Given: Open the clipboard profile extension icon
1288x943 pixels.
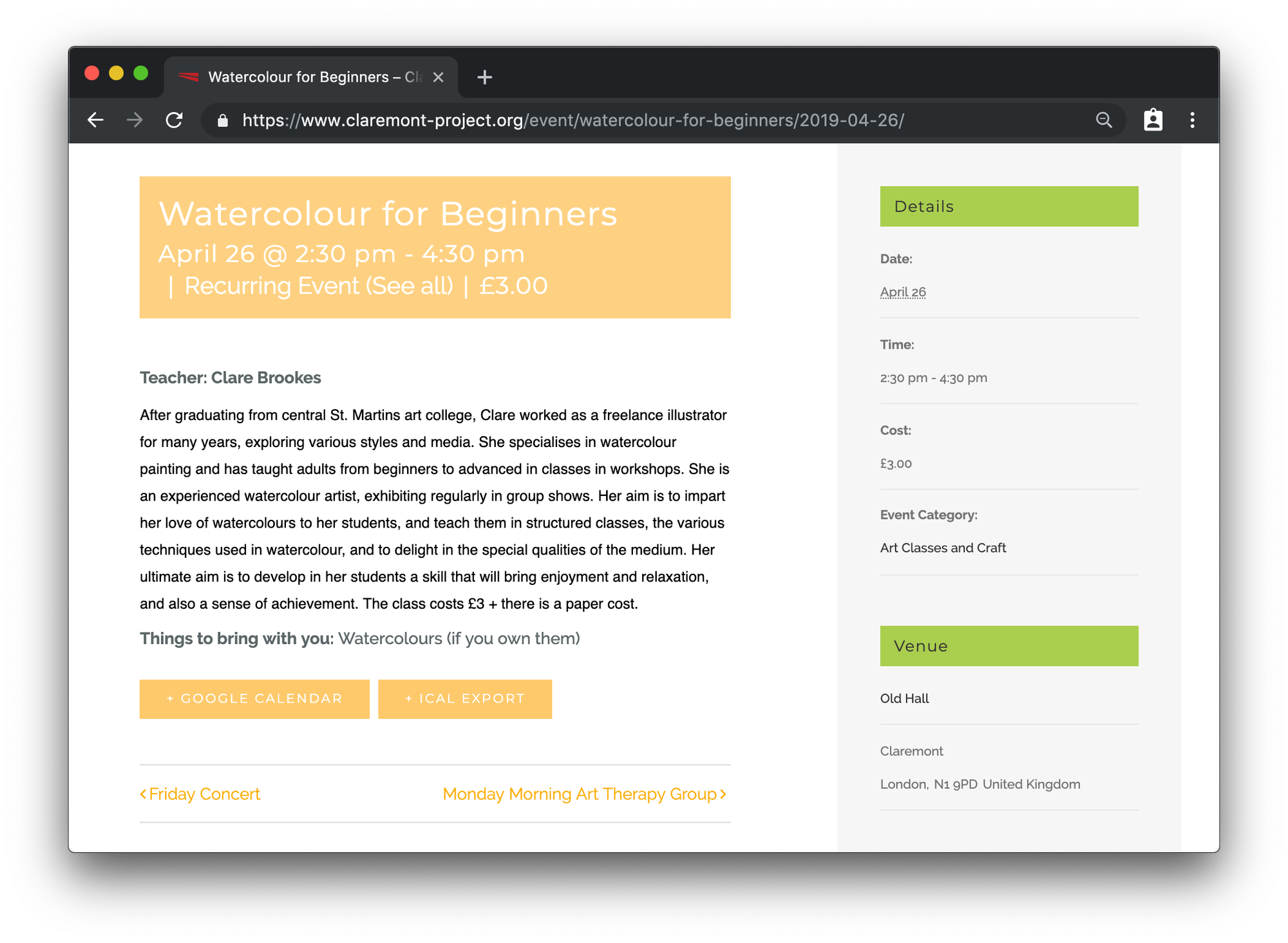Looking at the screenshot, I should click(1153, 120).
